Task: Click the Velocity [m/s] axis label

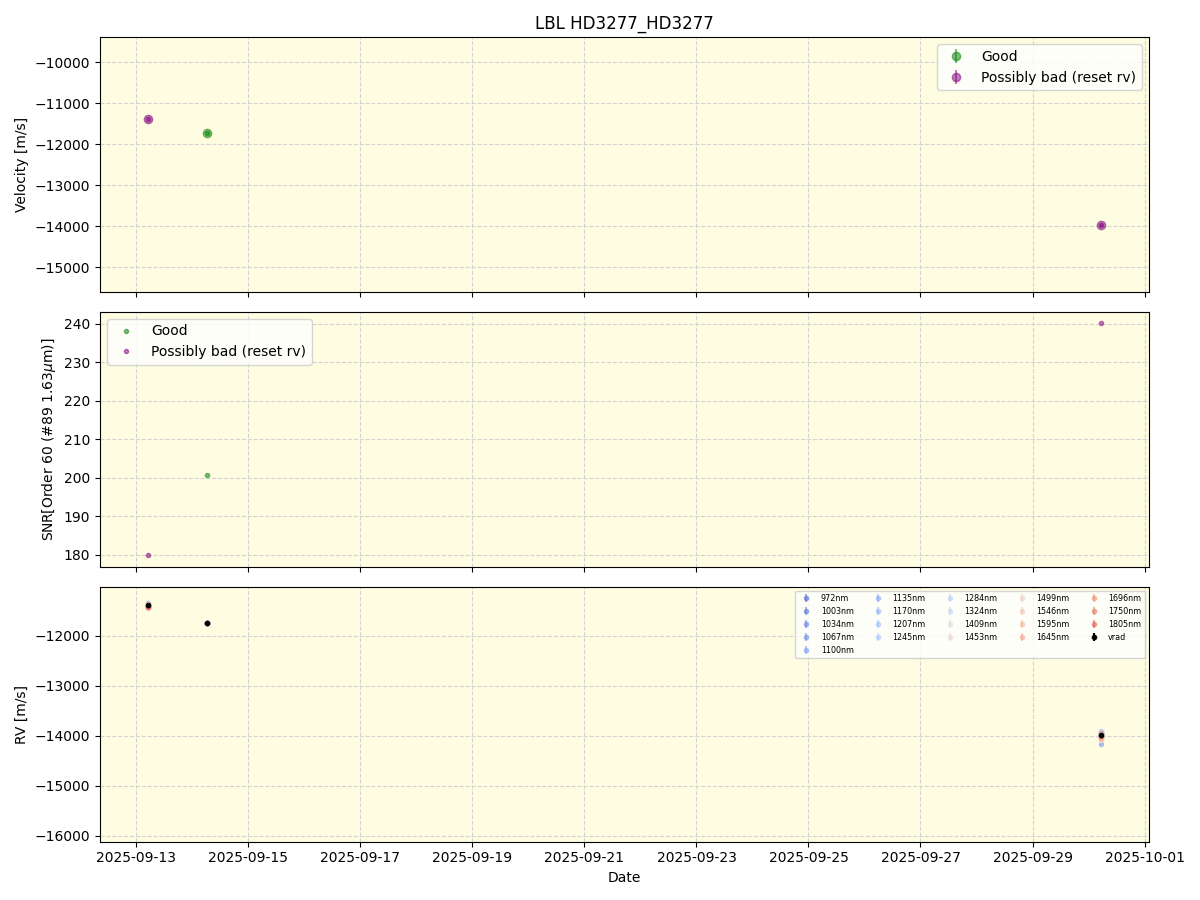Action: [21, 165]
